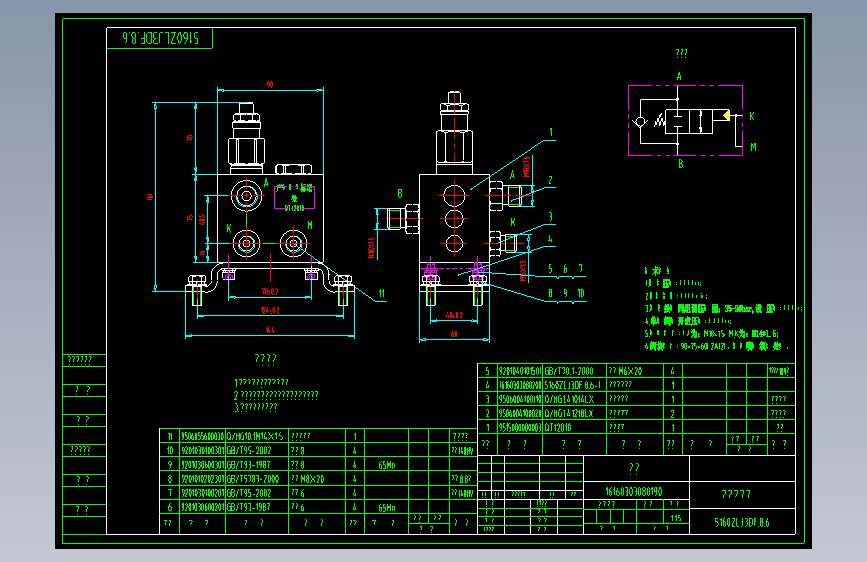Select the 68 dimension below the side view
867x562 pixels.
tap(454, 334)
